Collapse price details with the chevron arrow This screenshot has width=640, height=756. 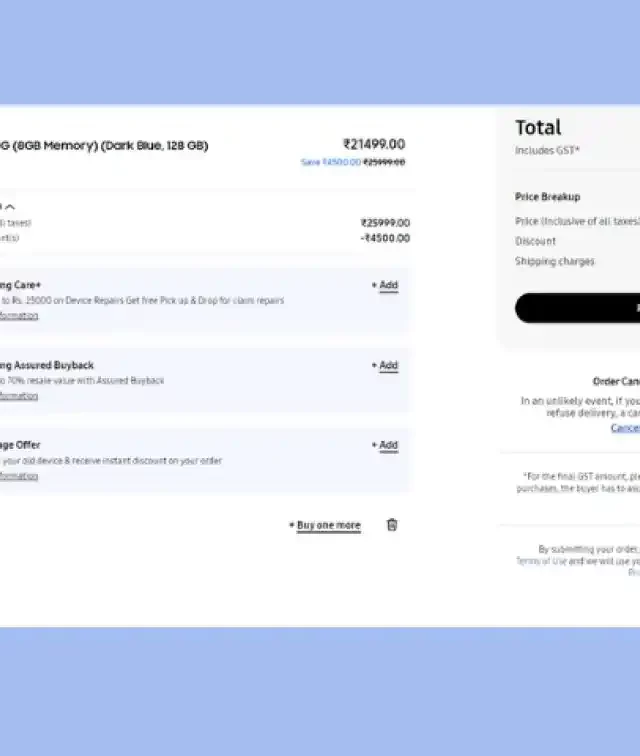(x=10, y=207)
